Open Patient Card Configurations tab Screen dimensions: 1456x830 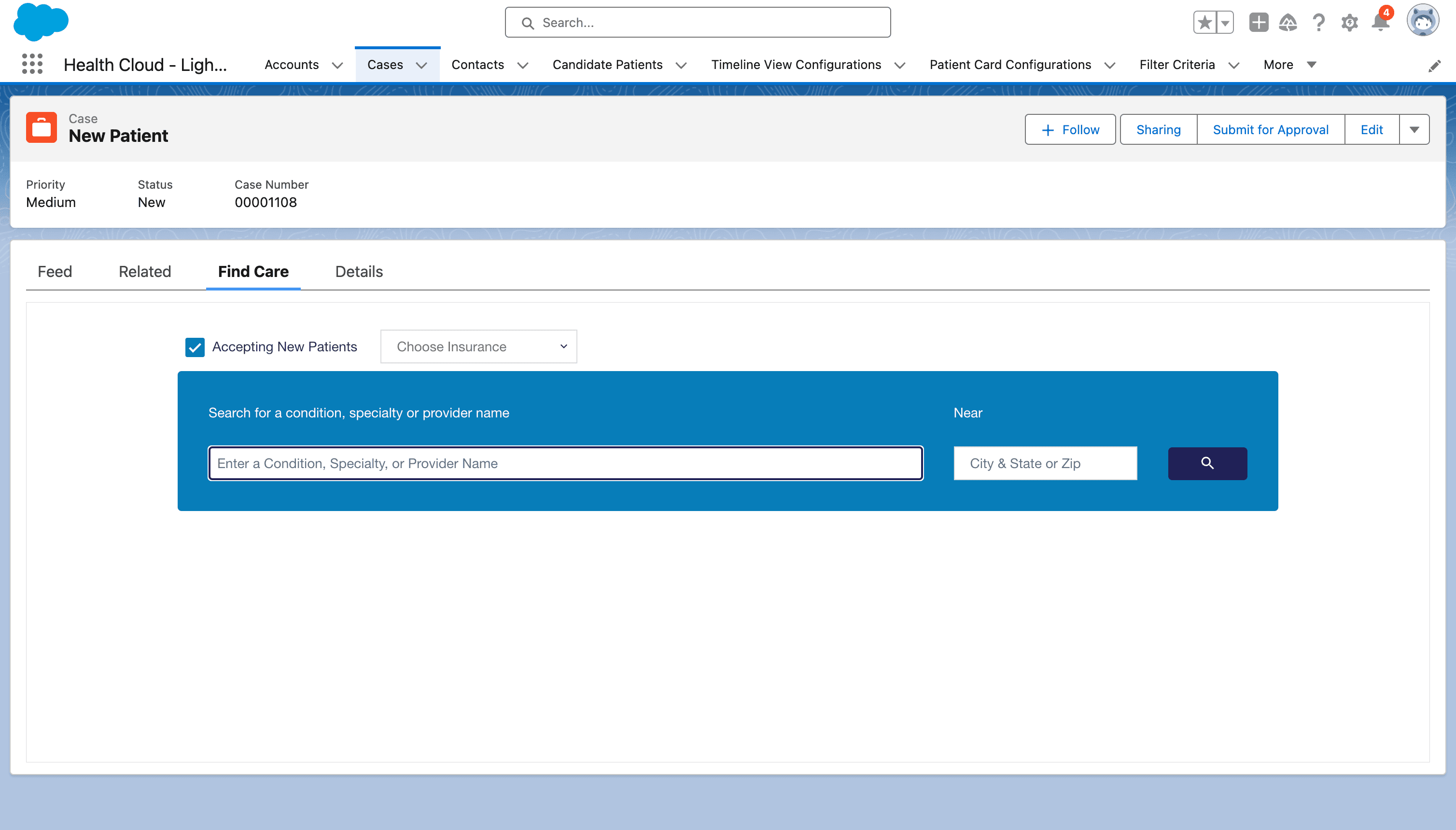[x=1010, y=64]
